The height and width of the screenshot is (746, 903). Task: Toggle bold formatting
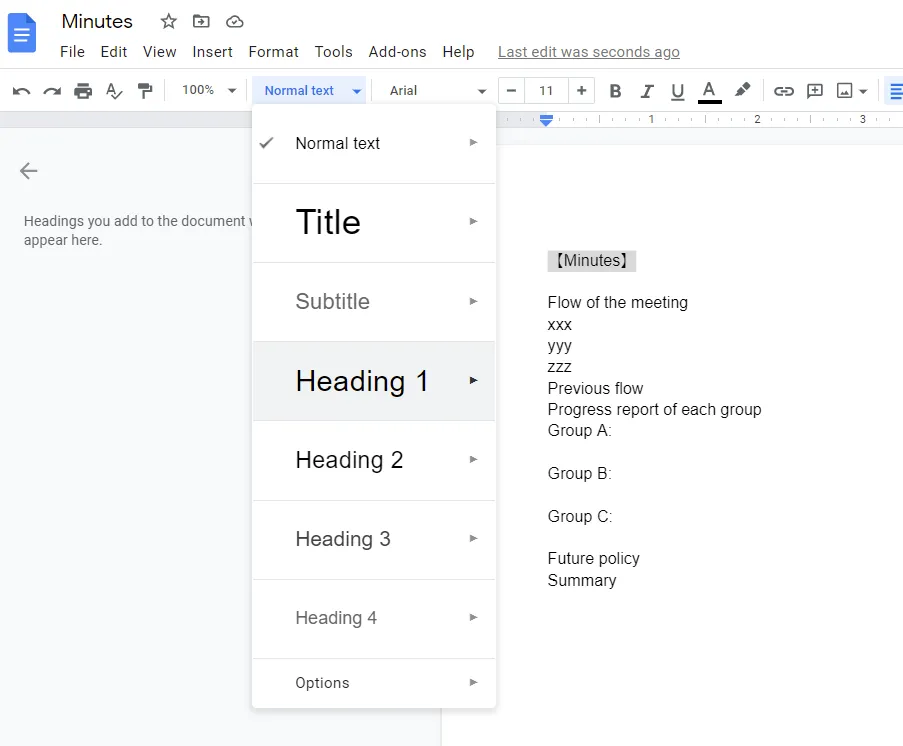pyautogui.click(x=615, y=91)
